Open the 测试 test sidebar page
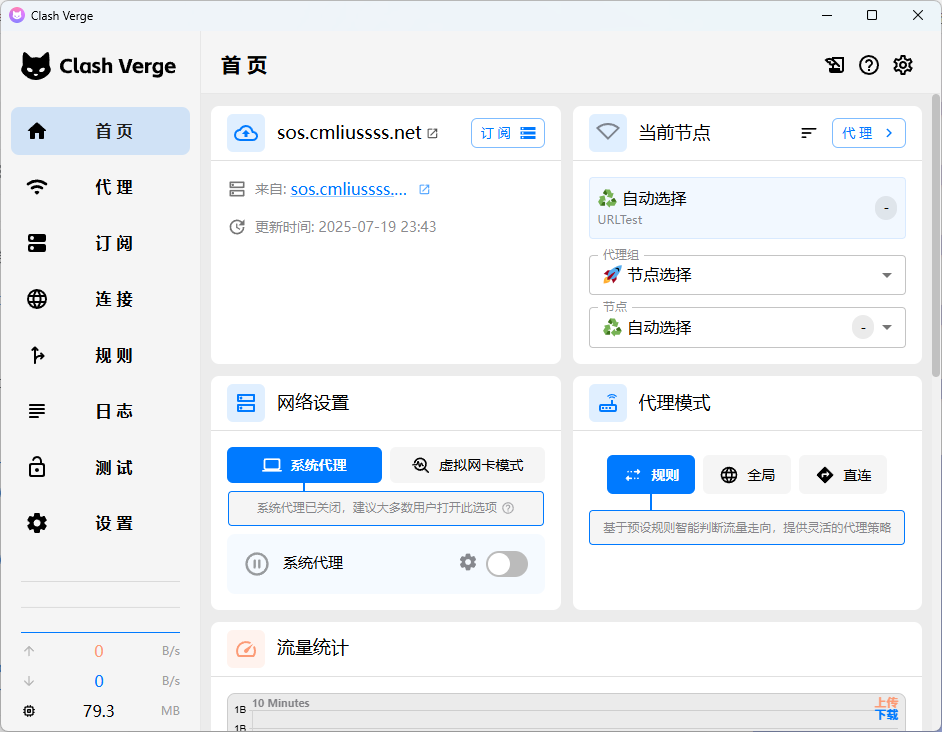 point(100,467)
